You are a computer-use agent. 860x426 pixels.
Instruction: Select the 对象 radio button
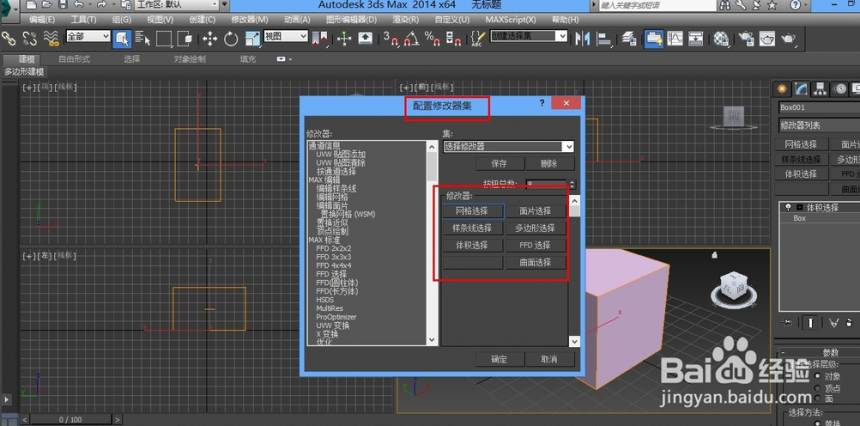pos(817,377)
